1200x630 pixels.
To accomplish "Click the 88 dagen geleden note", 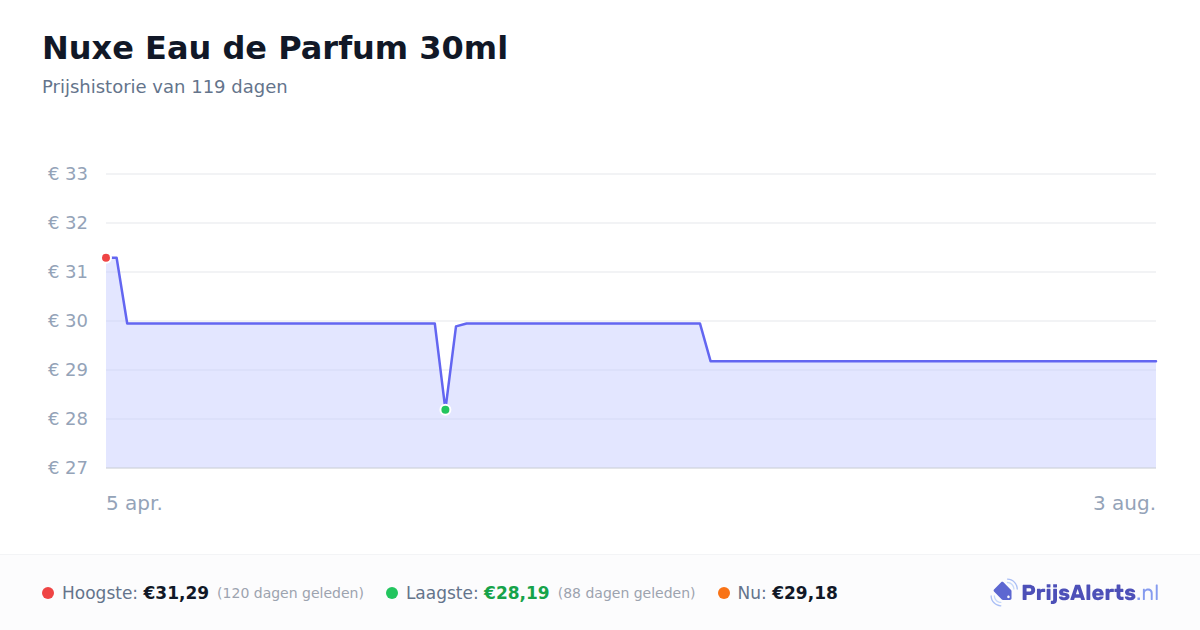I will coord(626,593).
